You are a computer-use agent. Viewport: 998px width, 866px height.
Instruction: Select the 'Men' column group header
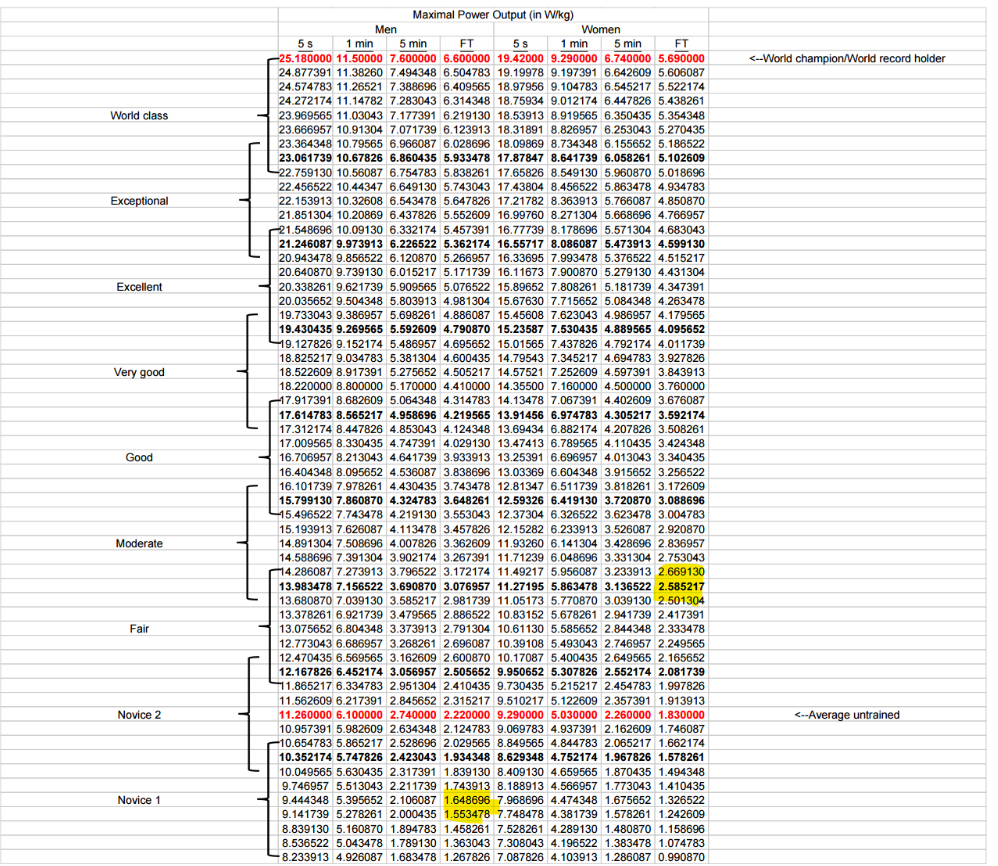pyautogui.click(x=385, y=30)
